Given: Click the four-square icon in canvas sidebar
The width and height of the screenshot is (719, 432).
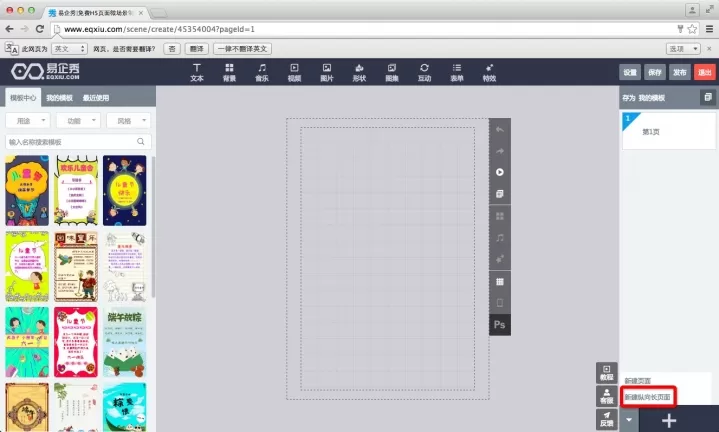Looking at the screenshot, I should (500, 216).
